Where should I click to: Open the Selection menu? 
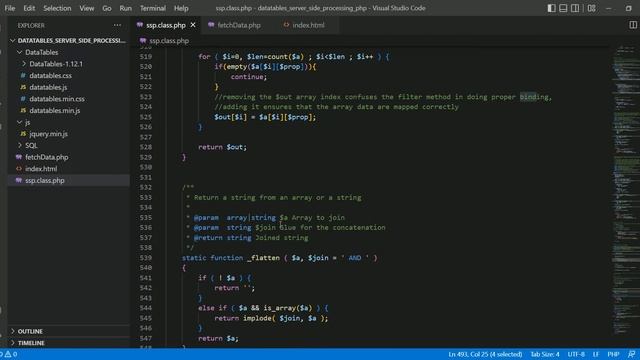pos(57,8)
